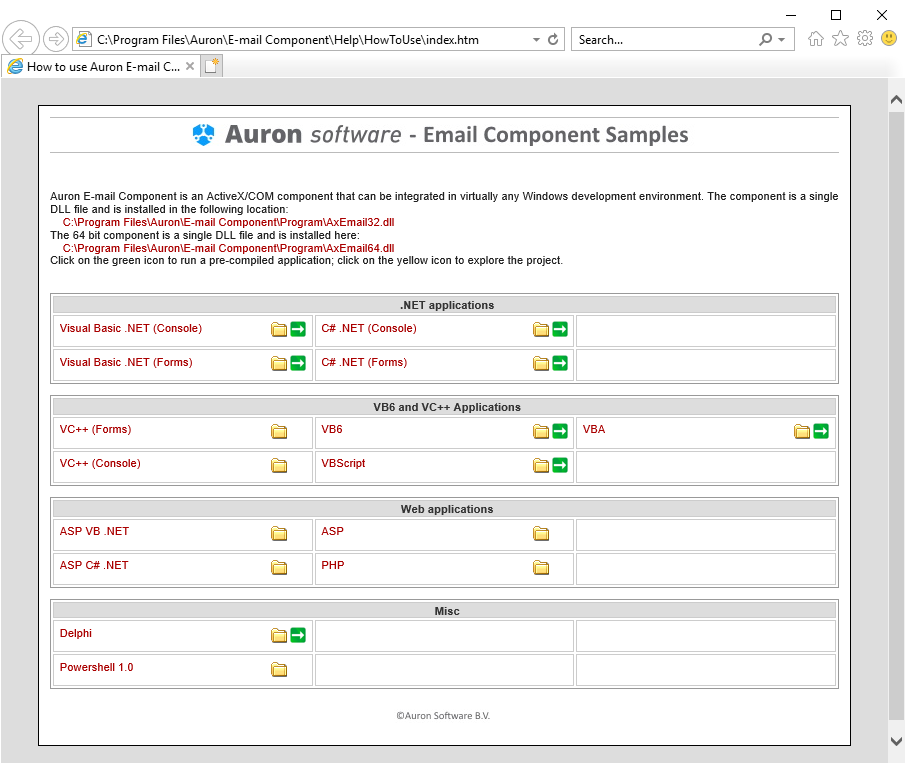This screenshot has height=764, width=906.
Task: Refresh the current page
Action: (x=553, y=40)
